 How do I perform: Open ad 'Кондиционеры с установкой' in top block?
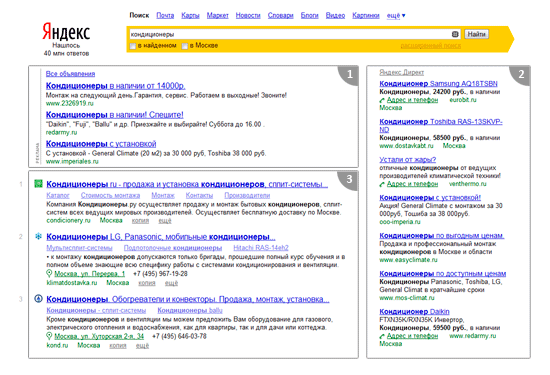click(x=101, y=144)
